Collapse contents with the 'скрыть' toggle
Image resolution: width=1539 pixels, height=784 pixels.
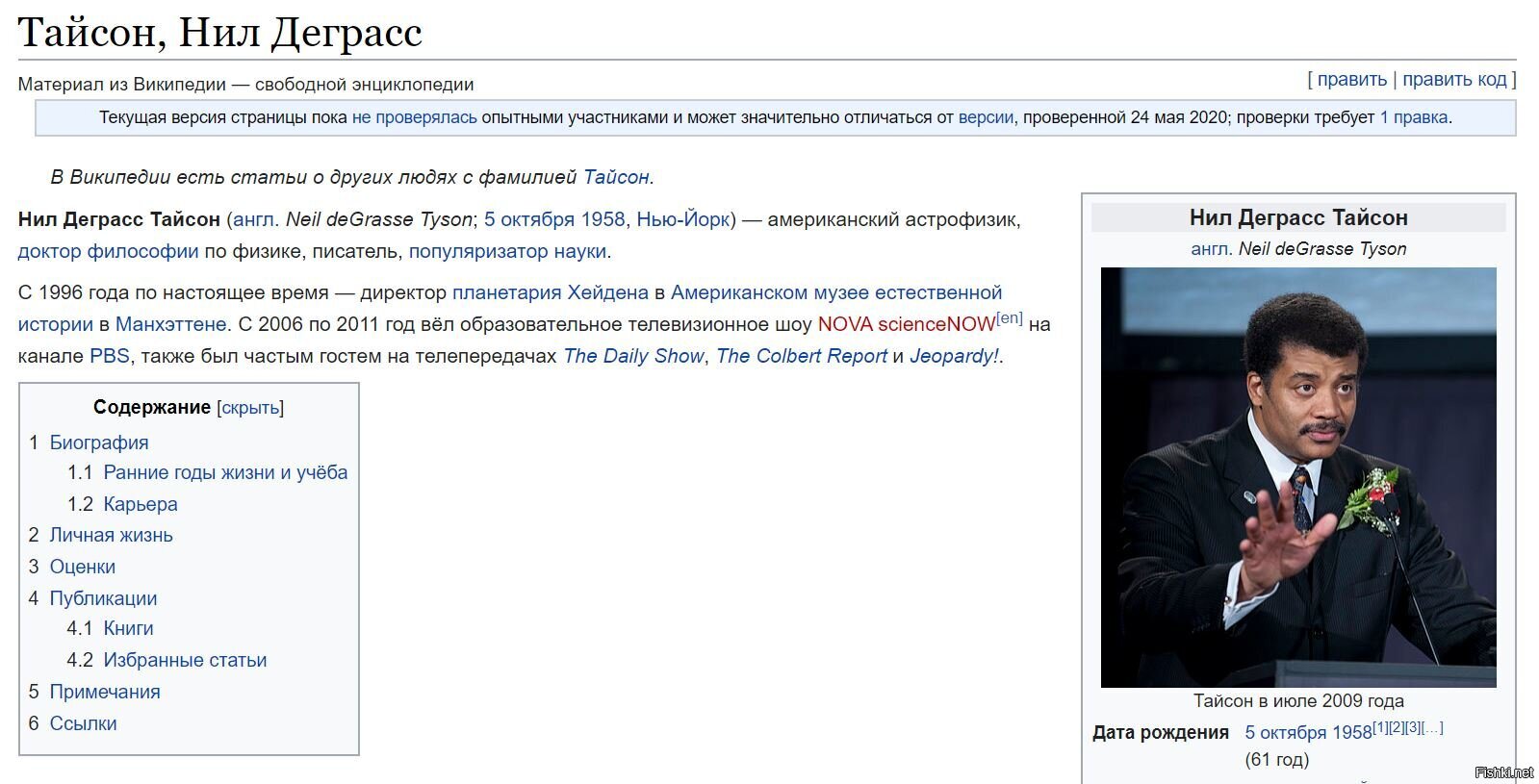coord(250,408)
